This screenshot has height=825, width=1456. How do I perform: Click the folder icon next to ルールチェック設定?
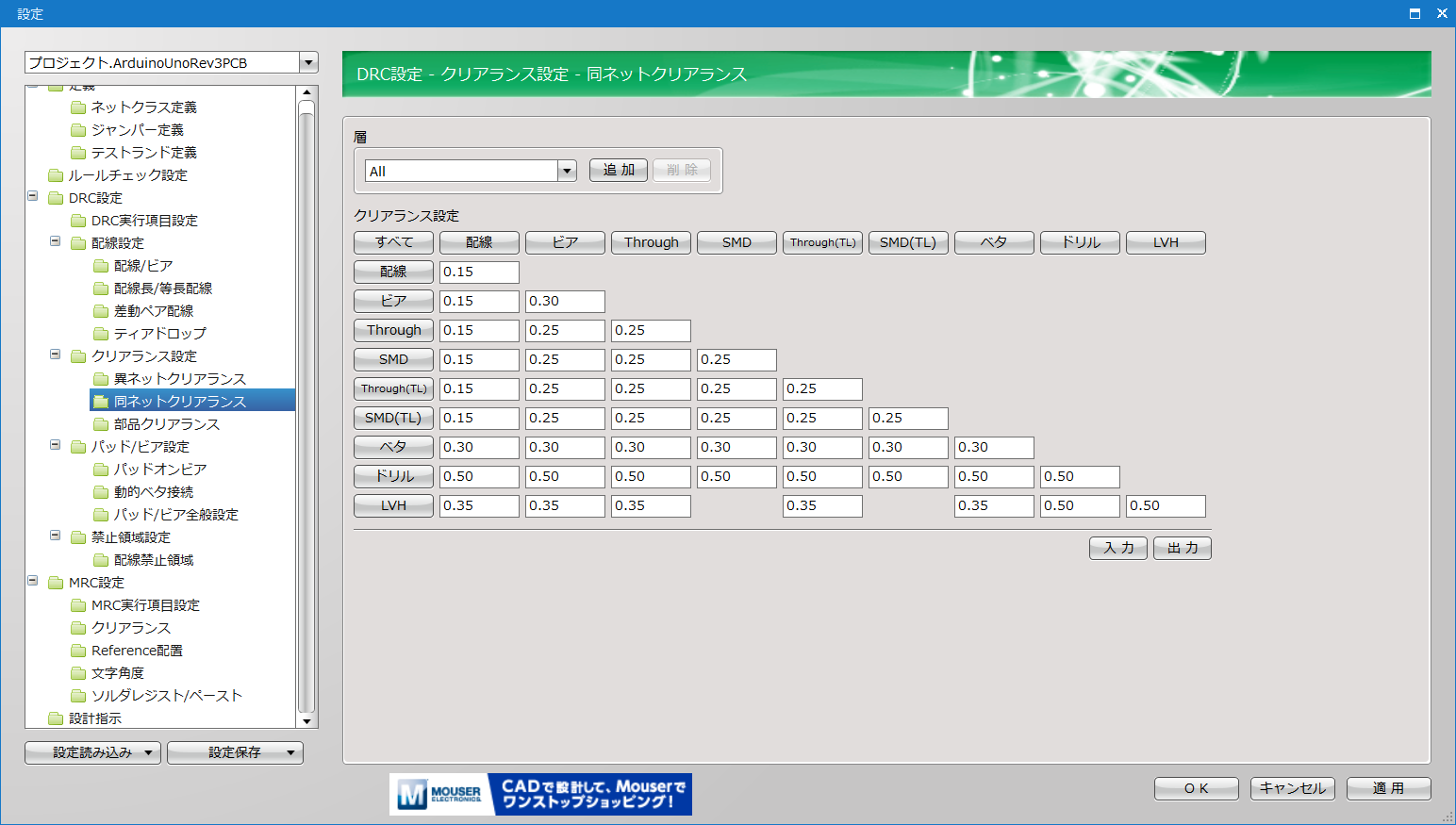[56, 175]
